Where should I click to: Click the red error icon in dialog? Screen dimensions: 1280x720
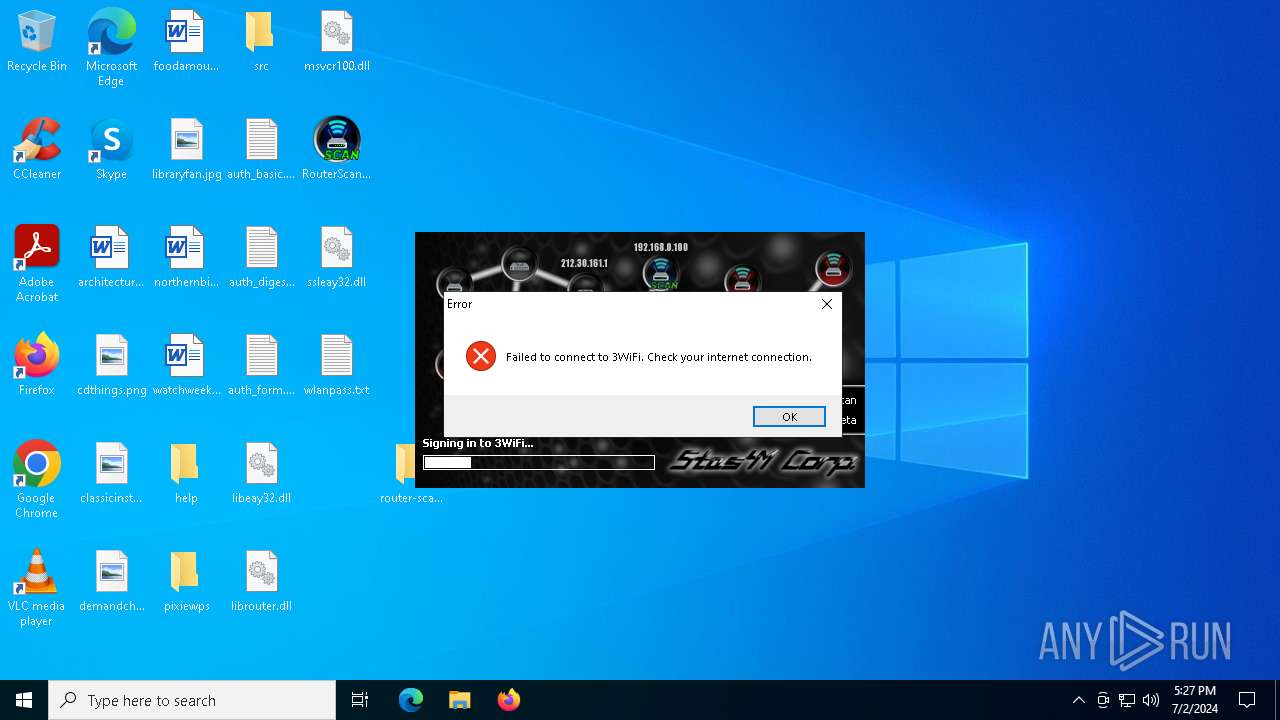tap(481, 356)
